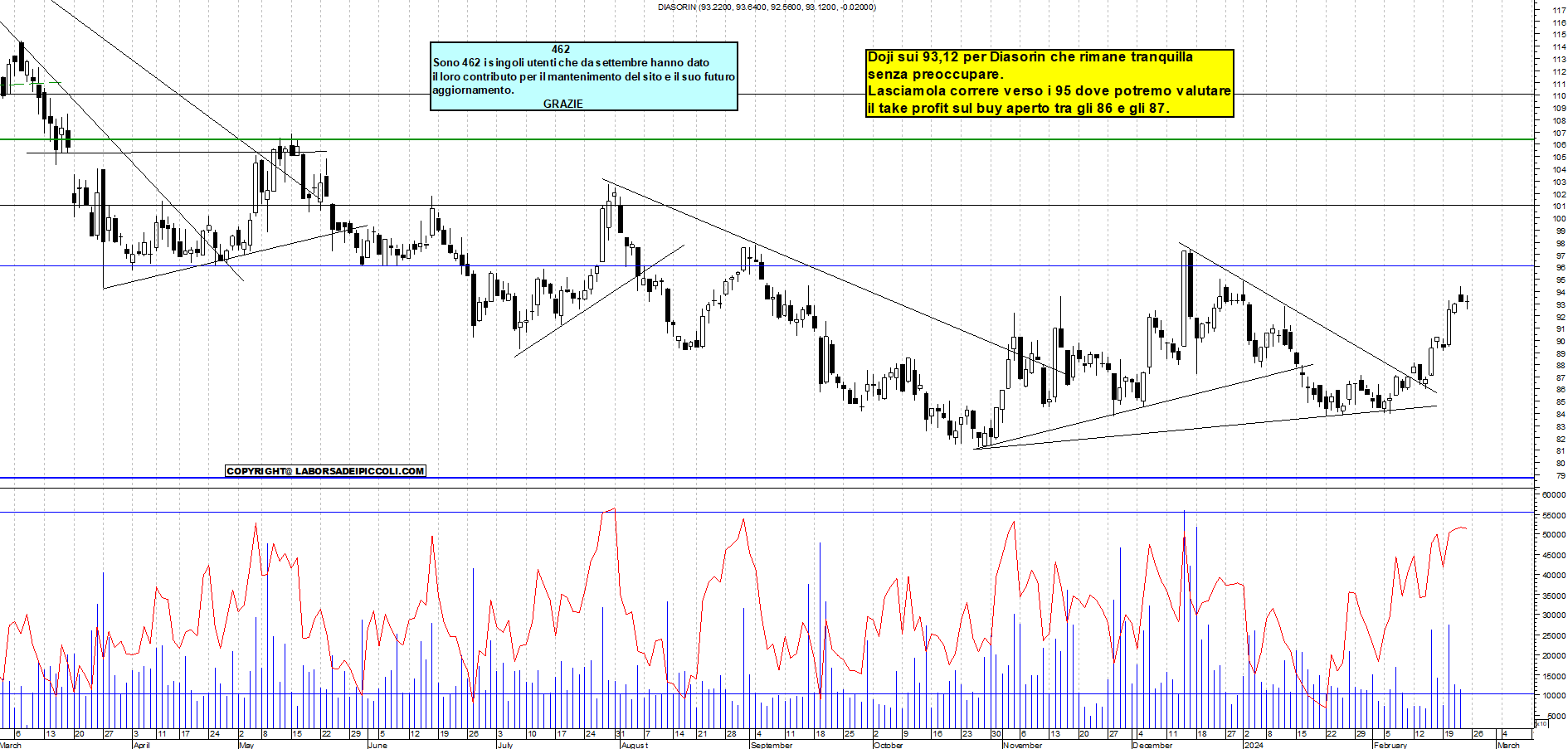Click the DIASORIN chart title text
Screen dimensions: 1568x749
coord(767,7)
